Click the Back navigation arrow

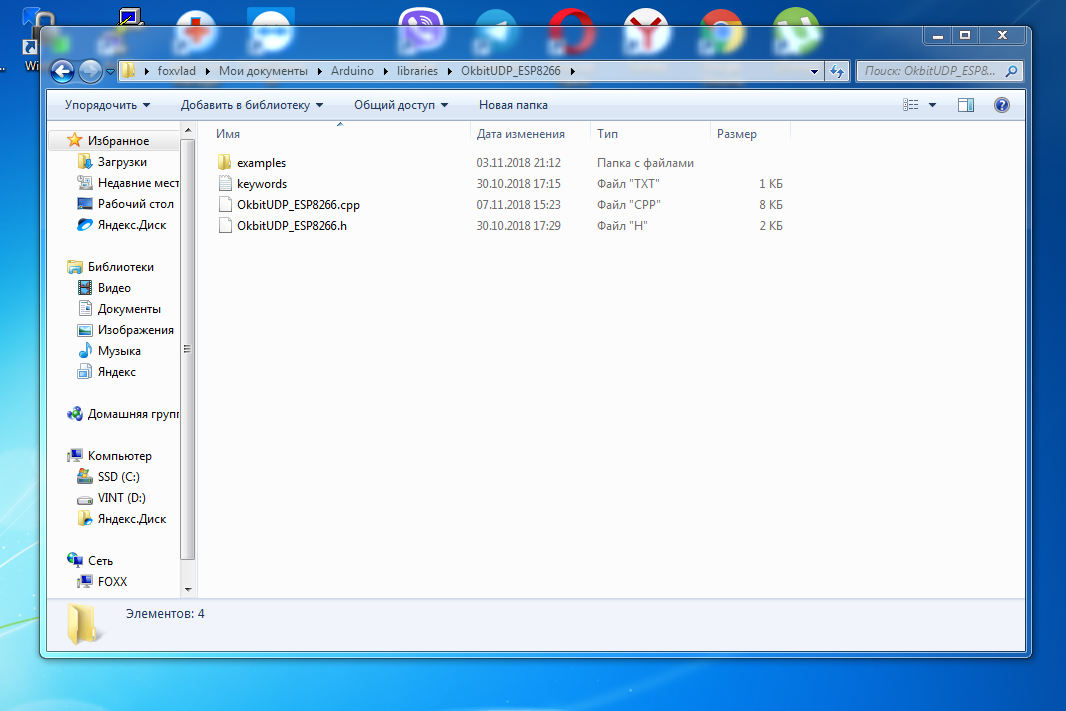[x=62, y=71]
